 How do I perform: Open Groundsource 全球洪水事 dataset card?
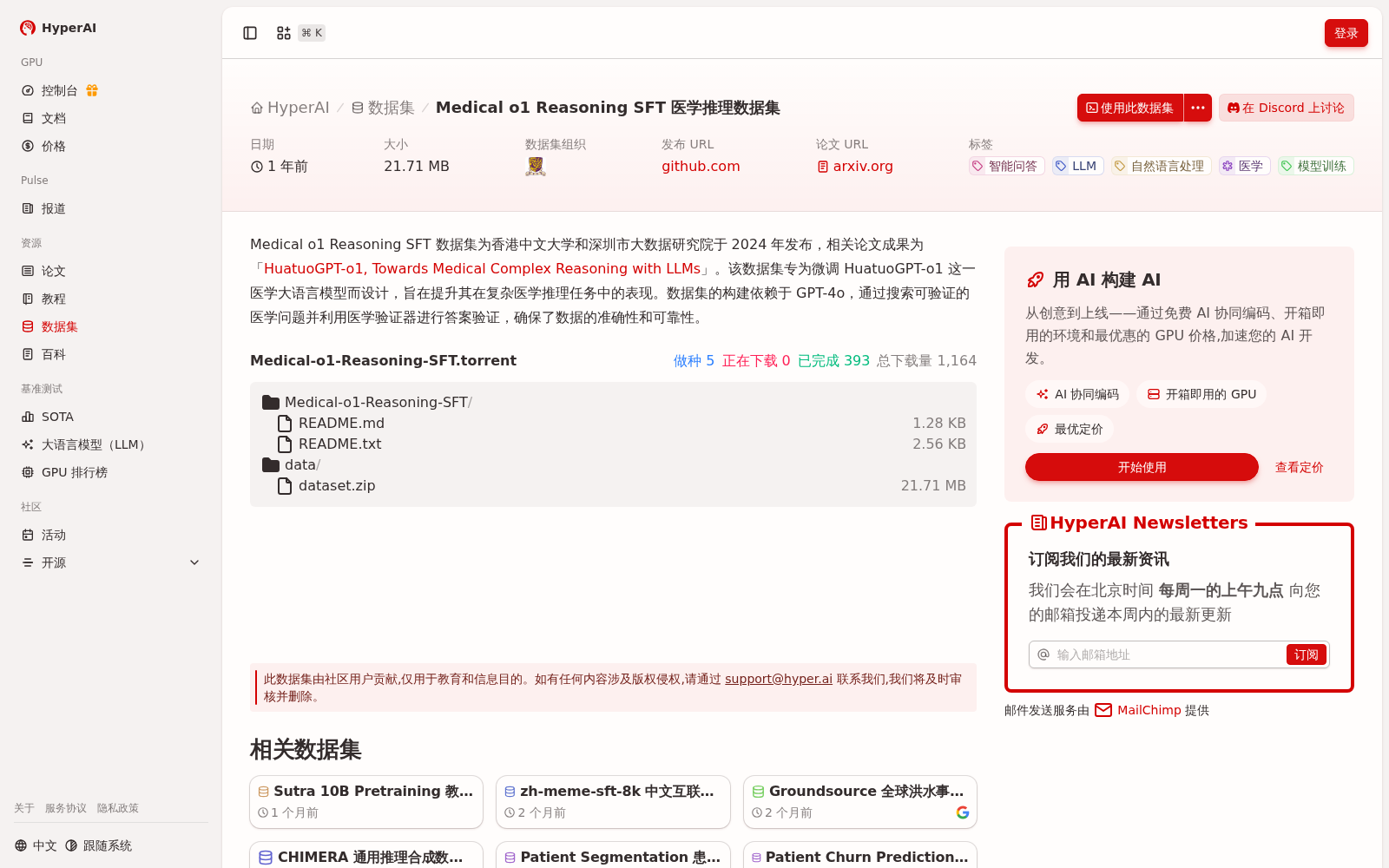(860, 802)
